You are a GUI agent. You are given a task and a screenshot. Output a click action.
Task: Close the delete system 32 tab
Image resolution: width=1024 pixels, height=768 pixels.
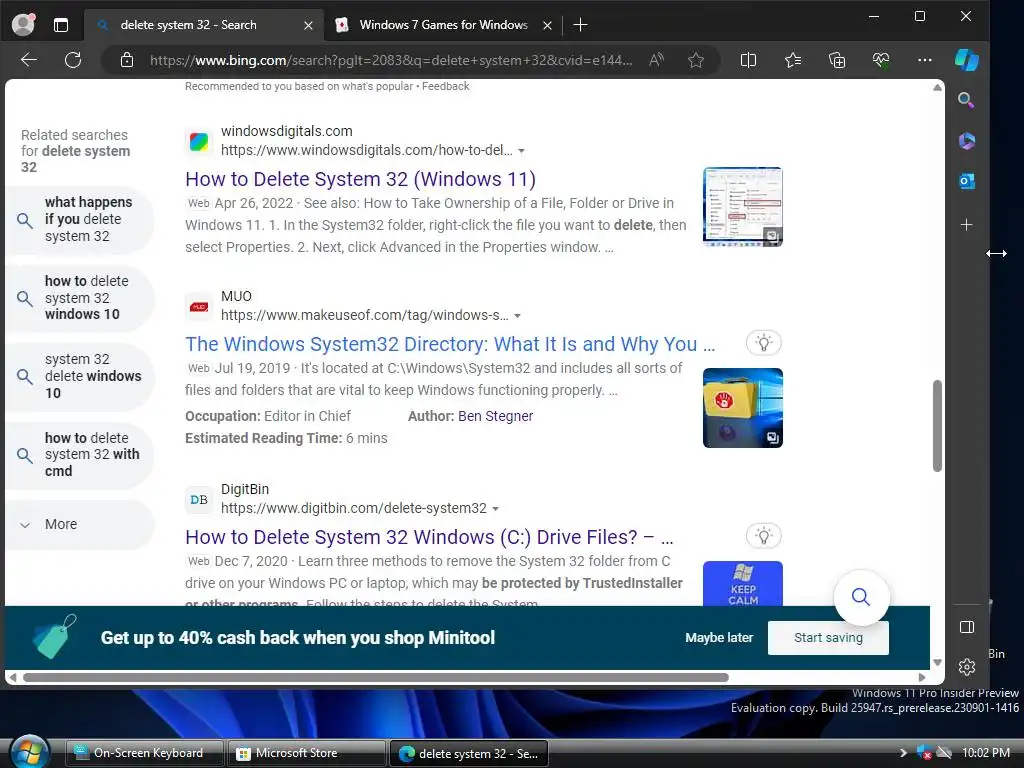(308, 25)
